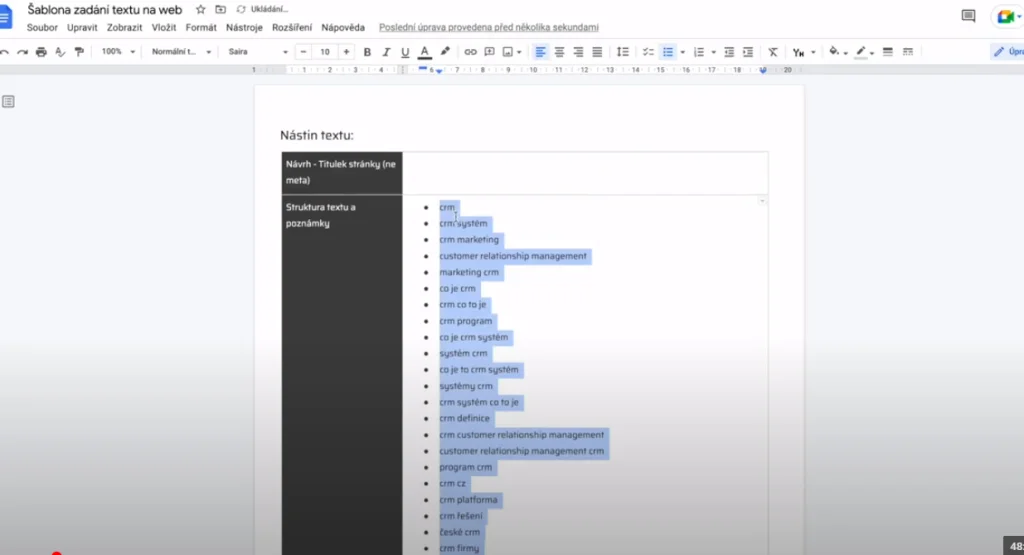Star the document title
Image resolution: width=1024 pixels, height=555 pixels.
tap(200, 9)
